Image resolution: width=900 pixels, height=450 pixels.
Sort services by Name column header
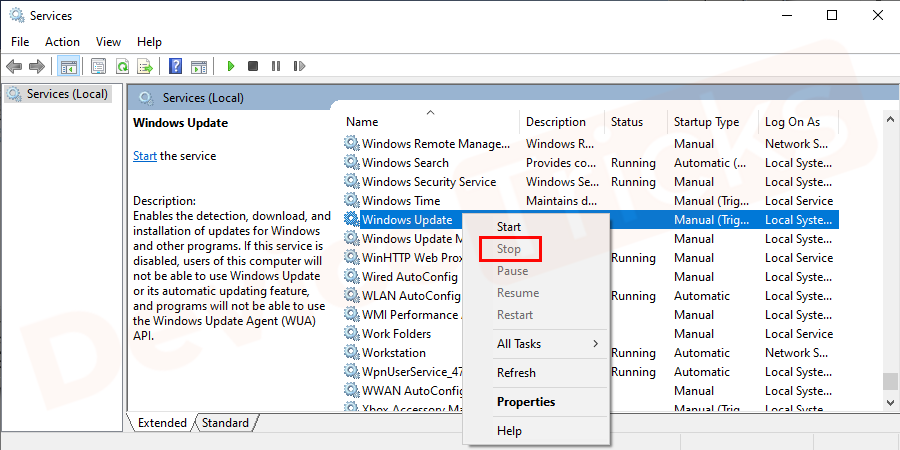tap(362, 122)
